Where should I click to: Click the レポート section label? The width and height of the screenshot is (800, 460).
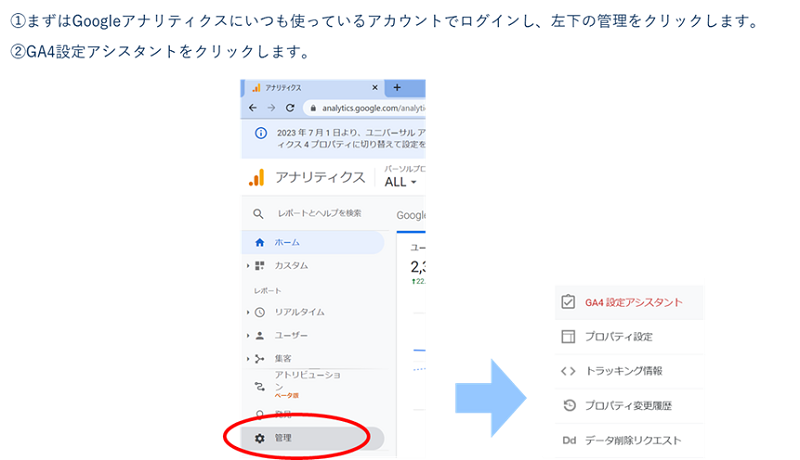coord(268,291)
